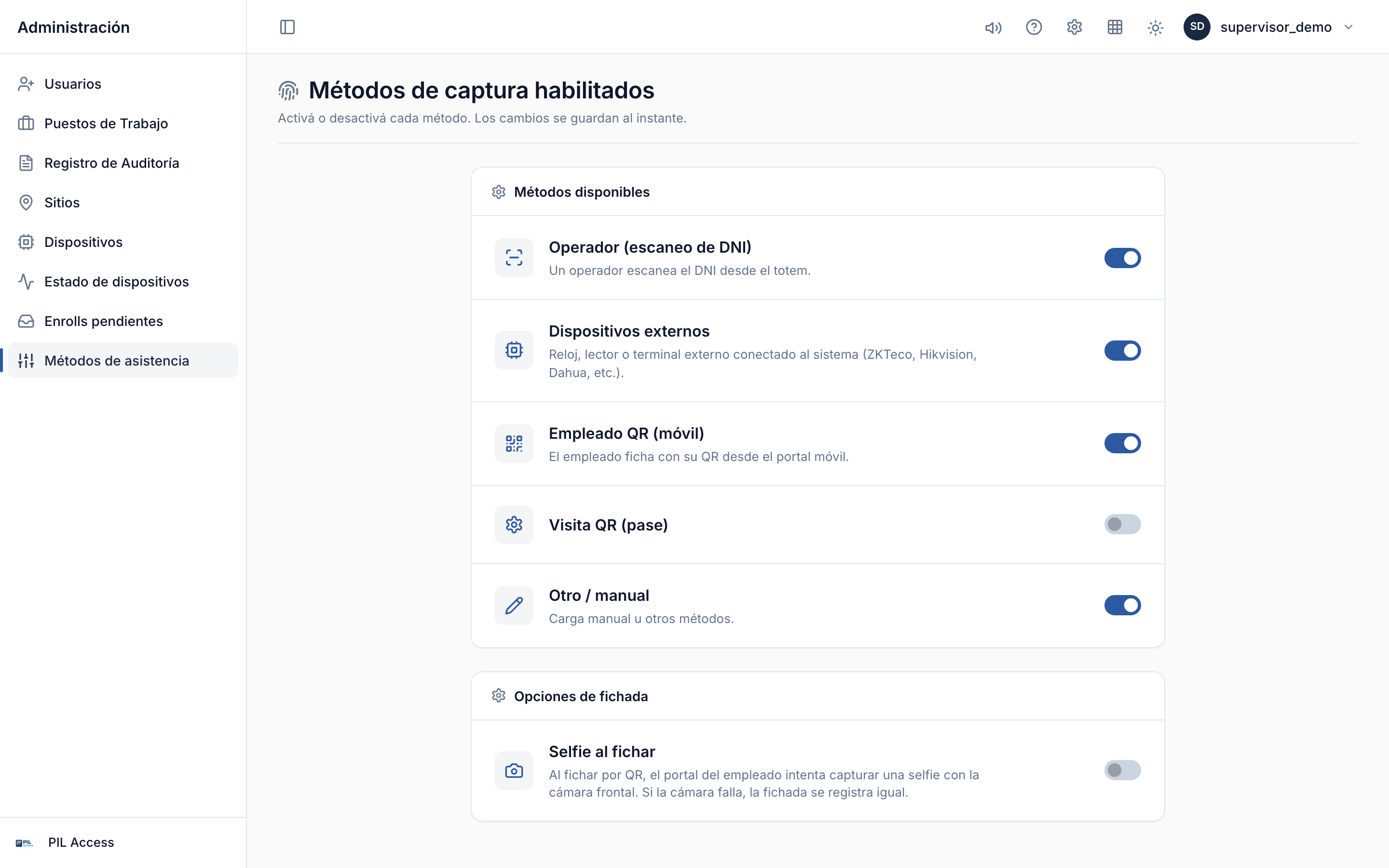Click the Sitios map pin icon
This screenshot has height=868, width=1389.
pyautogui.click(x=26, y=203)
